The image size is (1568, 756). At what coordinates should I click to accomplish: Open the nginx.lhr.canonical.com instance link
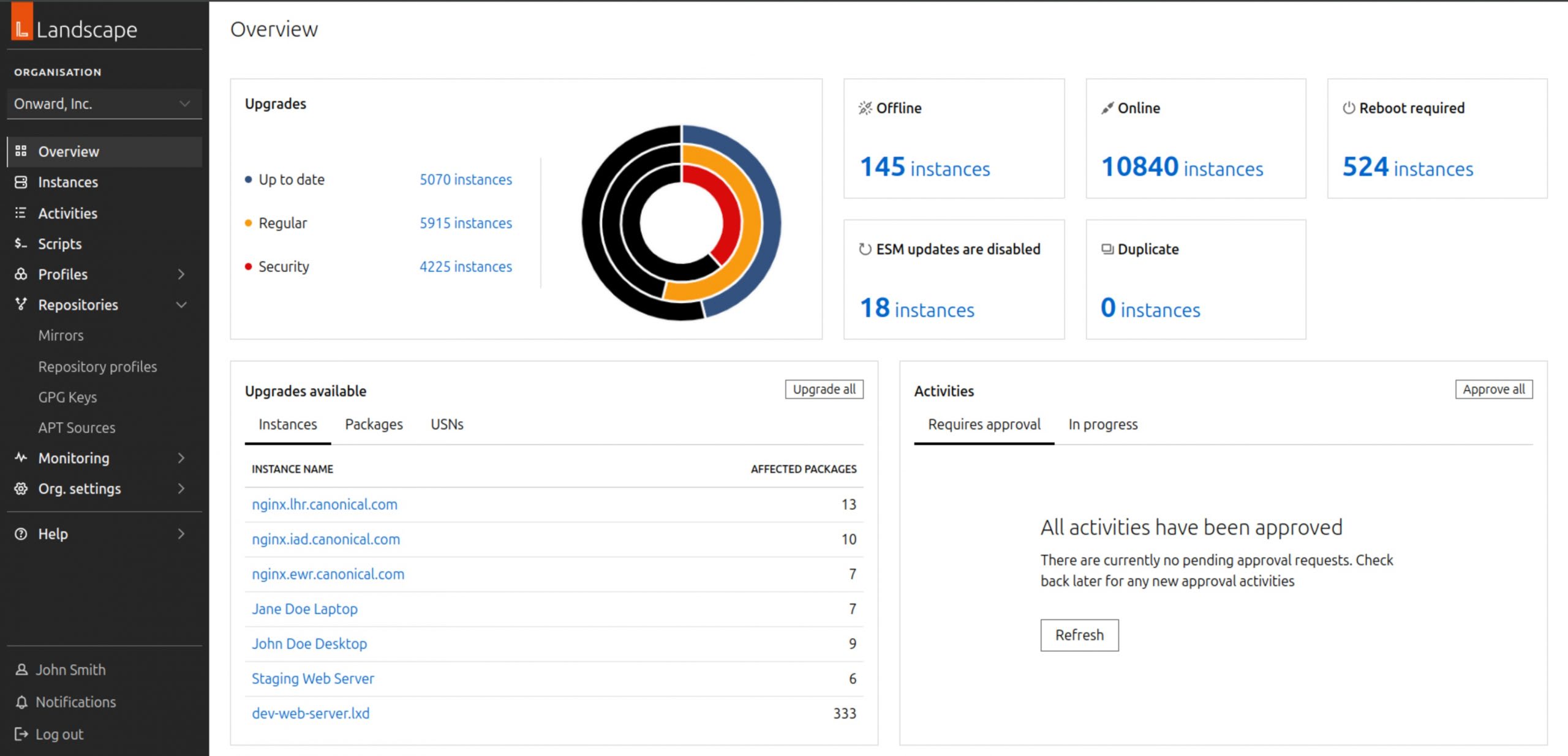pos(325,504)
